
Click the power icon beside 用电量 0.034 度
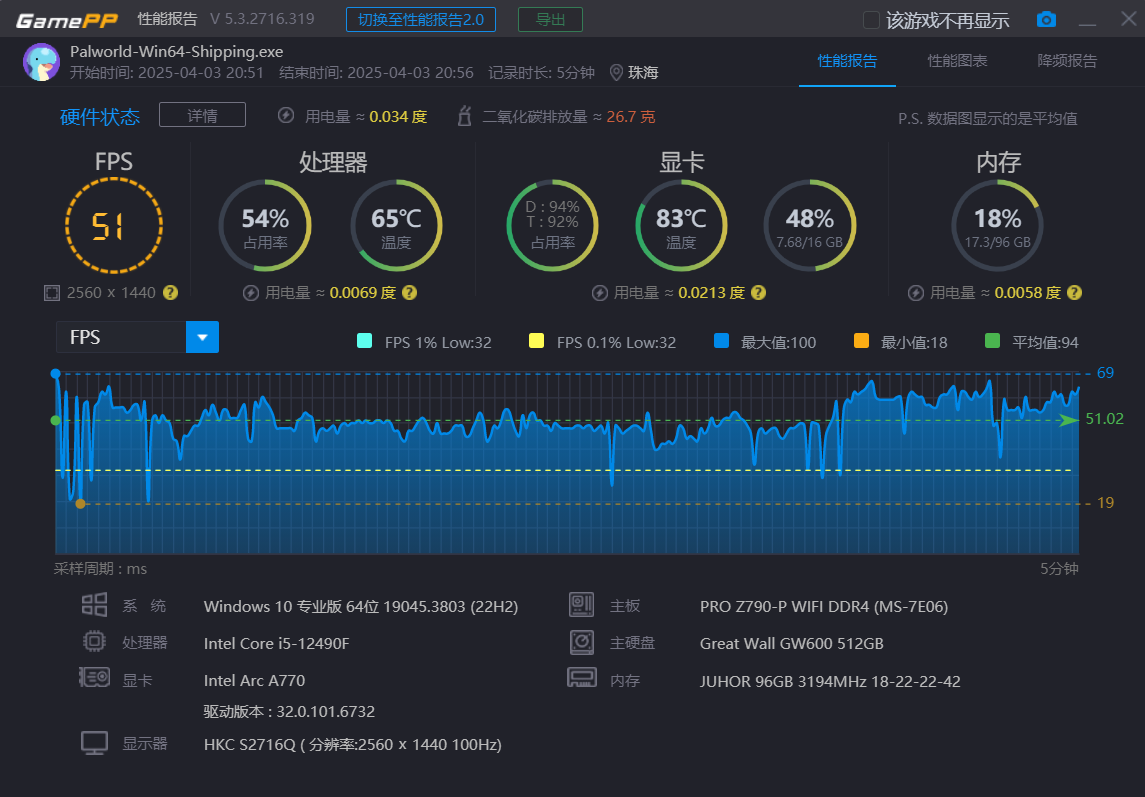pos(286,115)
